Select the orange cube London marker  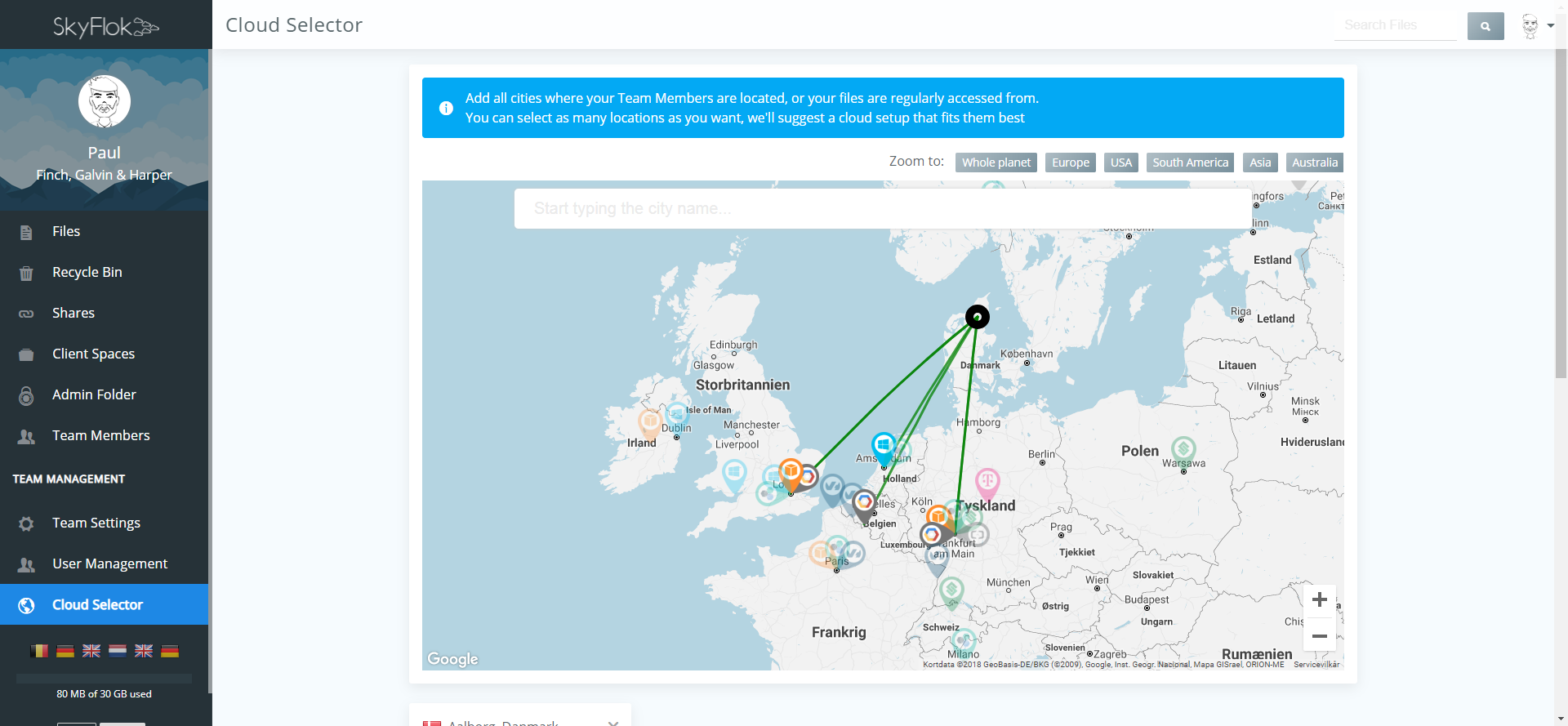click(x=791, y=474)
